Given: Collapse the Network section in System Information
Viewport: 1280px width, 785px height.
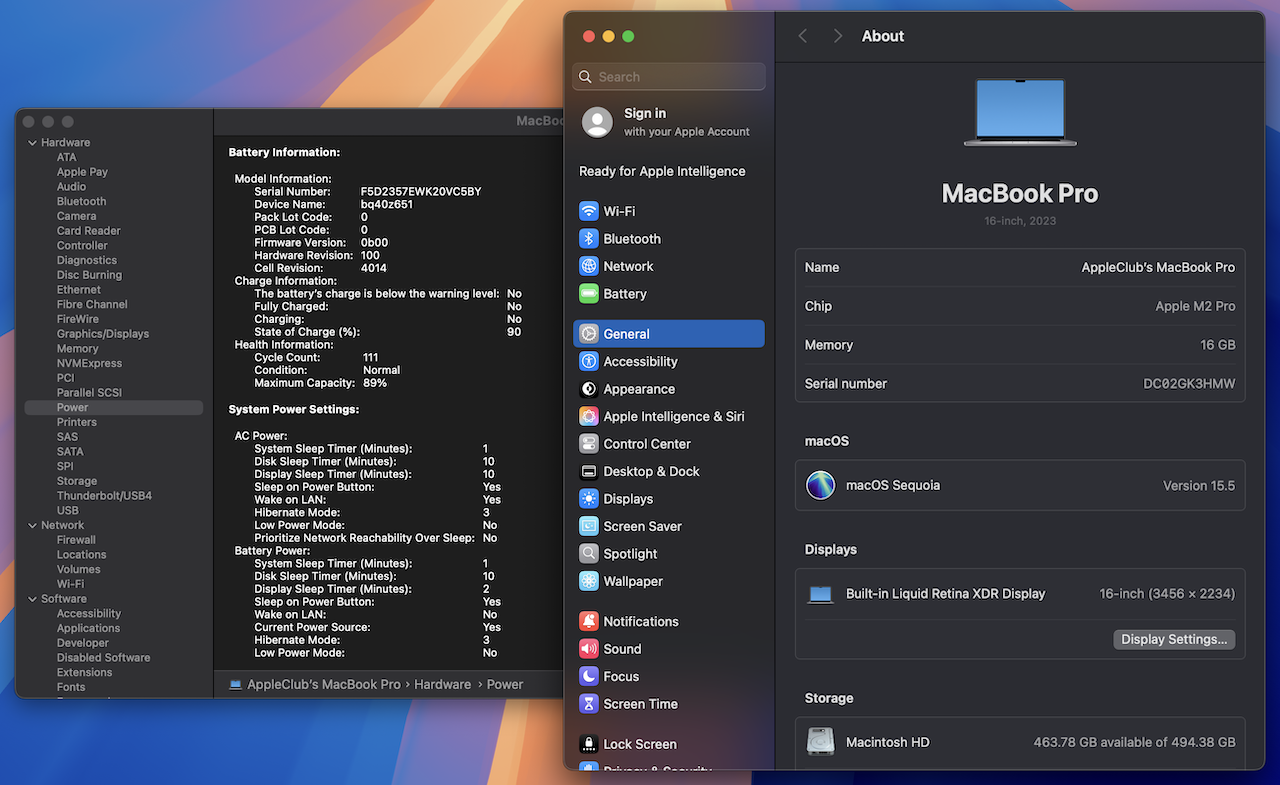Looking at the screenshot, I should click(33, 525).
